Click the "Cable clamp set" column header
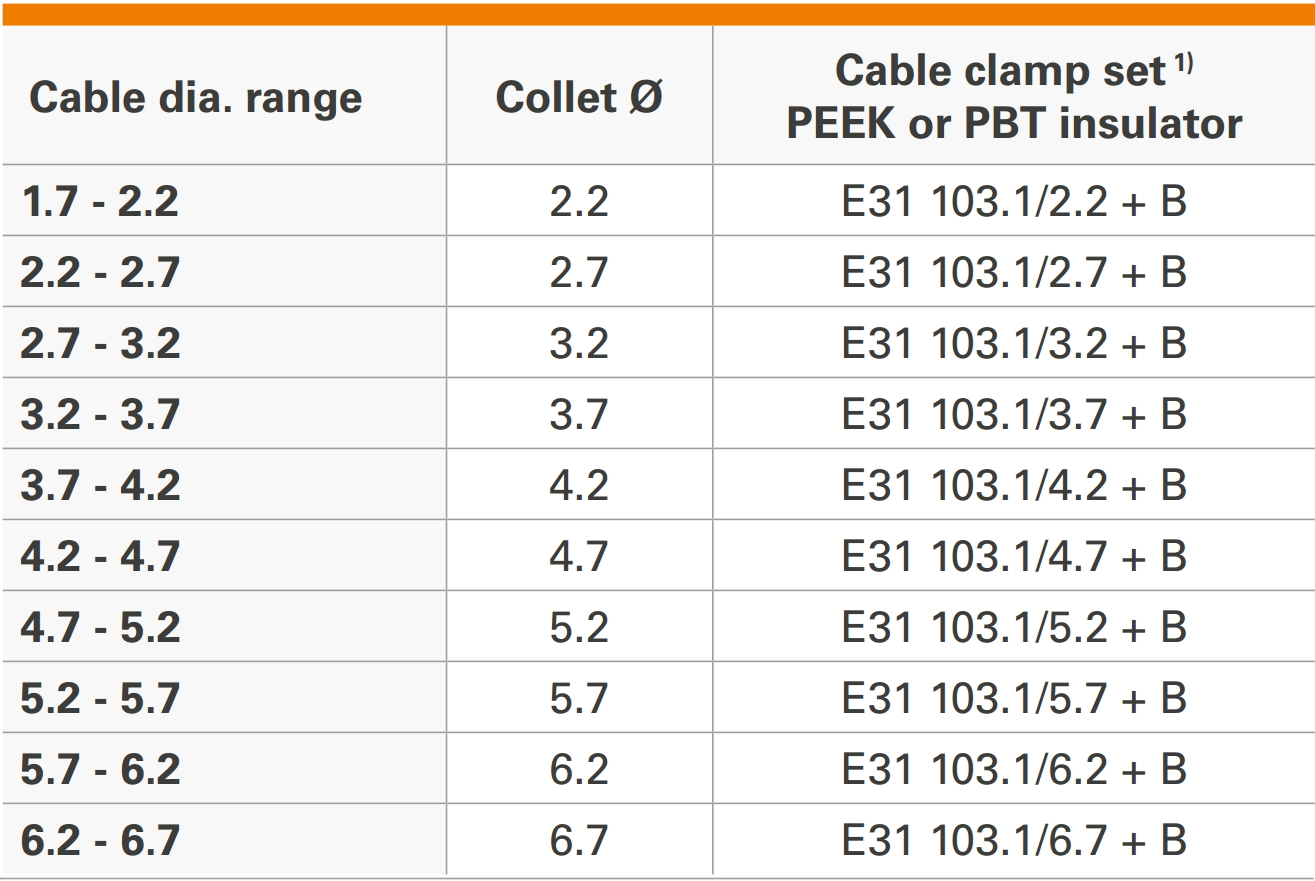Viewport: 1315px width, 881px height. pos(1014,97)
